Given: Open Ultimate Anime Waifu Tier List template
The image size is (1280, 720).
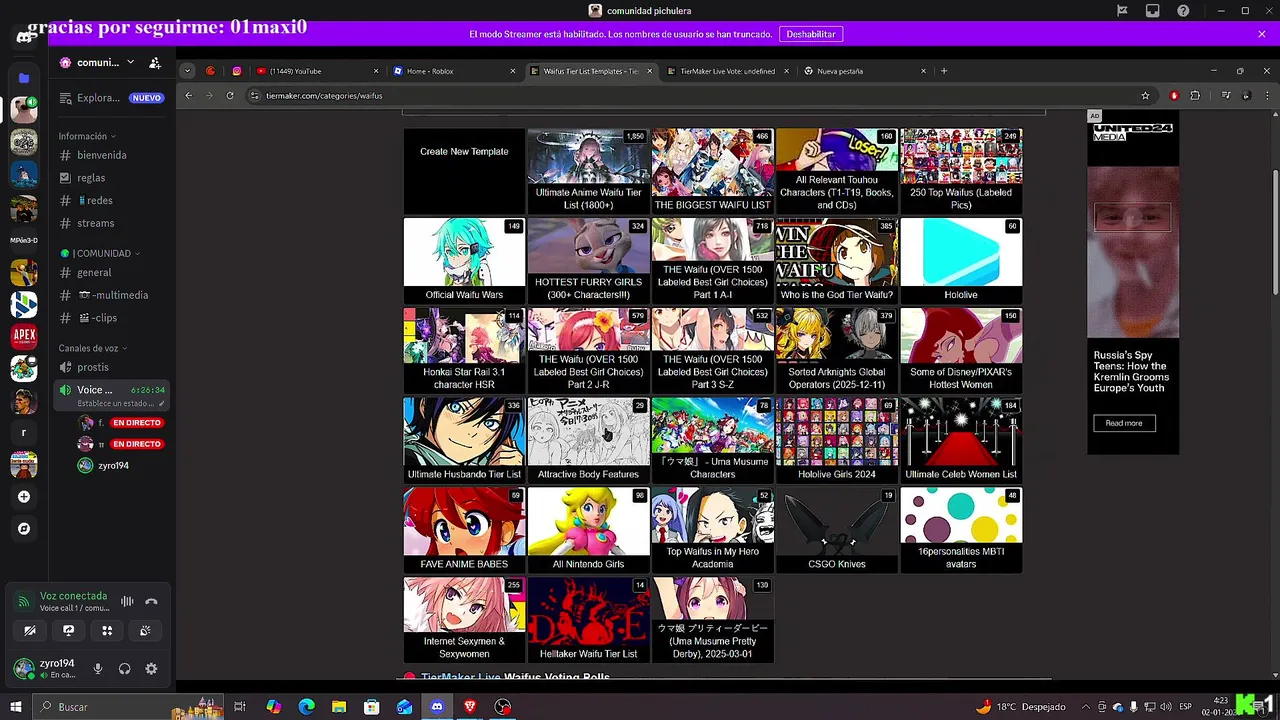Looking at the screenshot, I should tap(588, 171).
